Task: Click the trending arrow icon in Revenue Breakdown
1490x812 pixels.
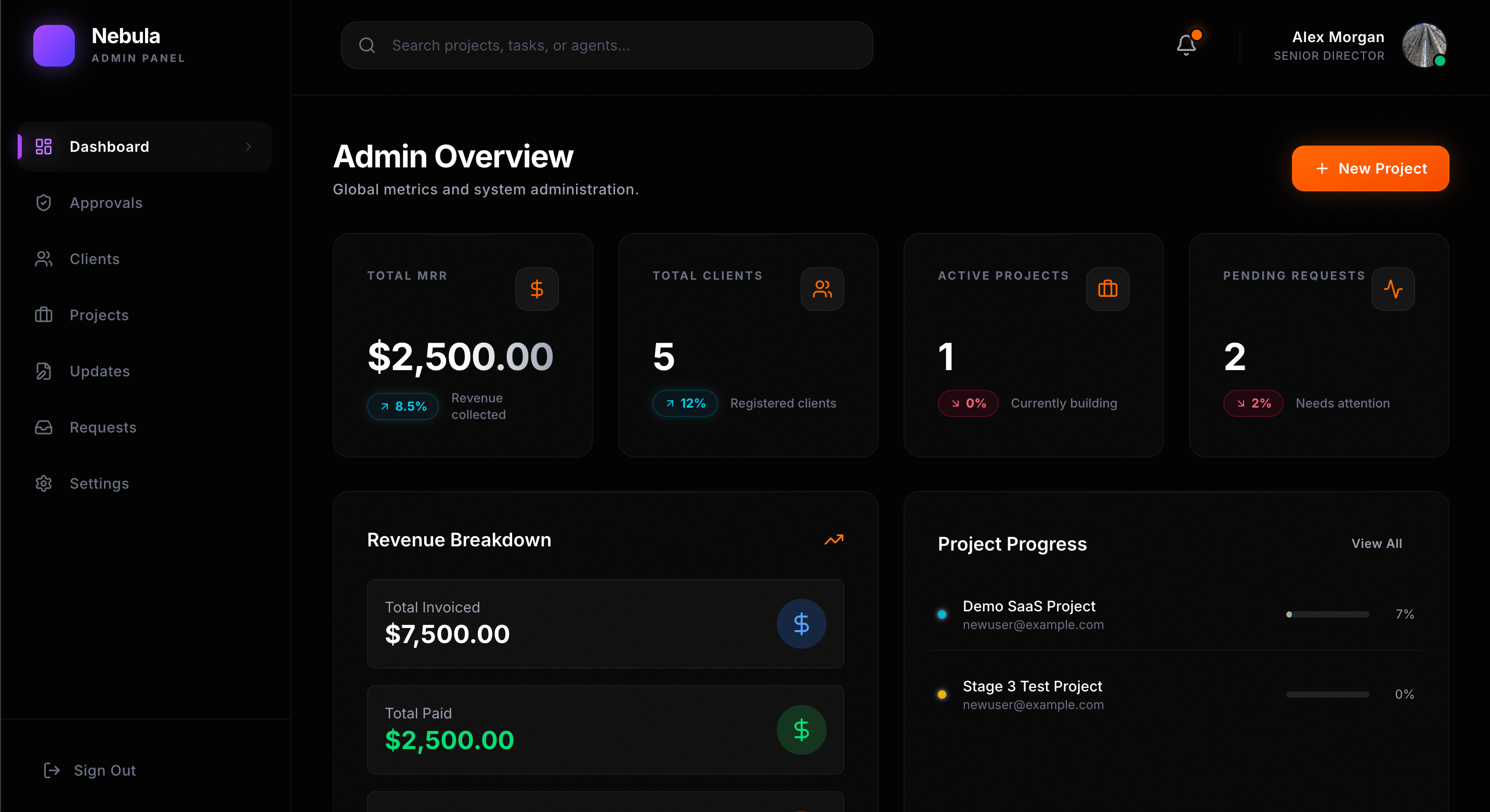Action: tap(833, 540)
